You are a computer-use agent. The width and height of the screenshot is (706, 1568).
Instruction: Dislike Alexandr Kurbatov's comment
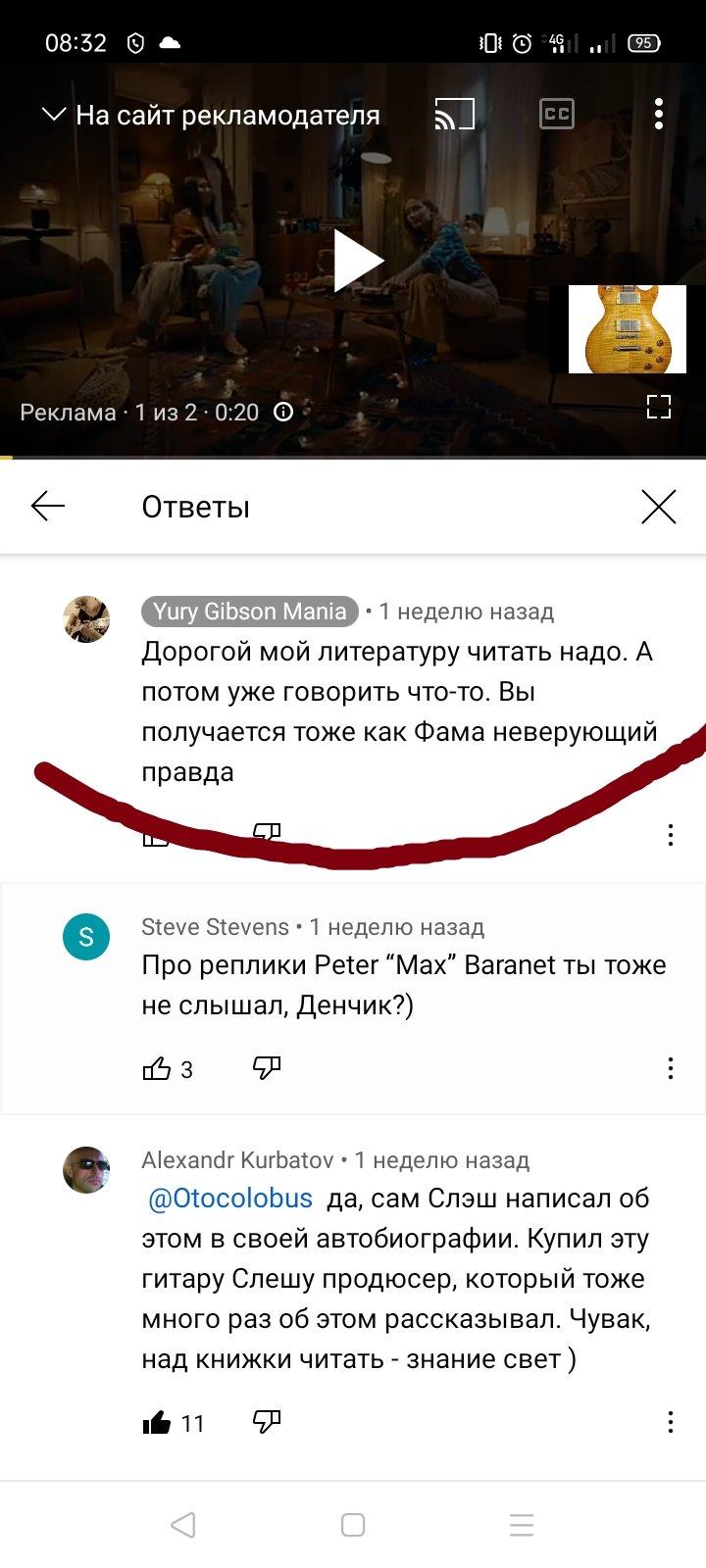(267, 1423)
